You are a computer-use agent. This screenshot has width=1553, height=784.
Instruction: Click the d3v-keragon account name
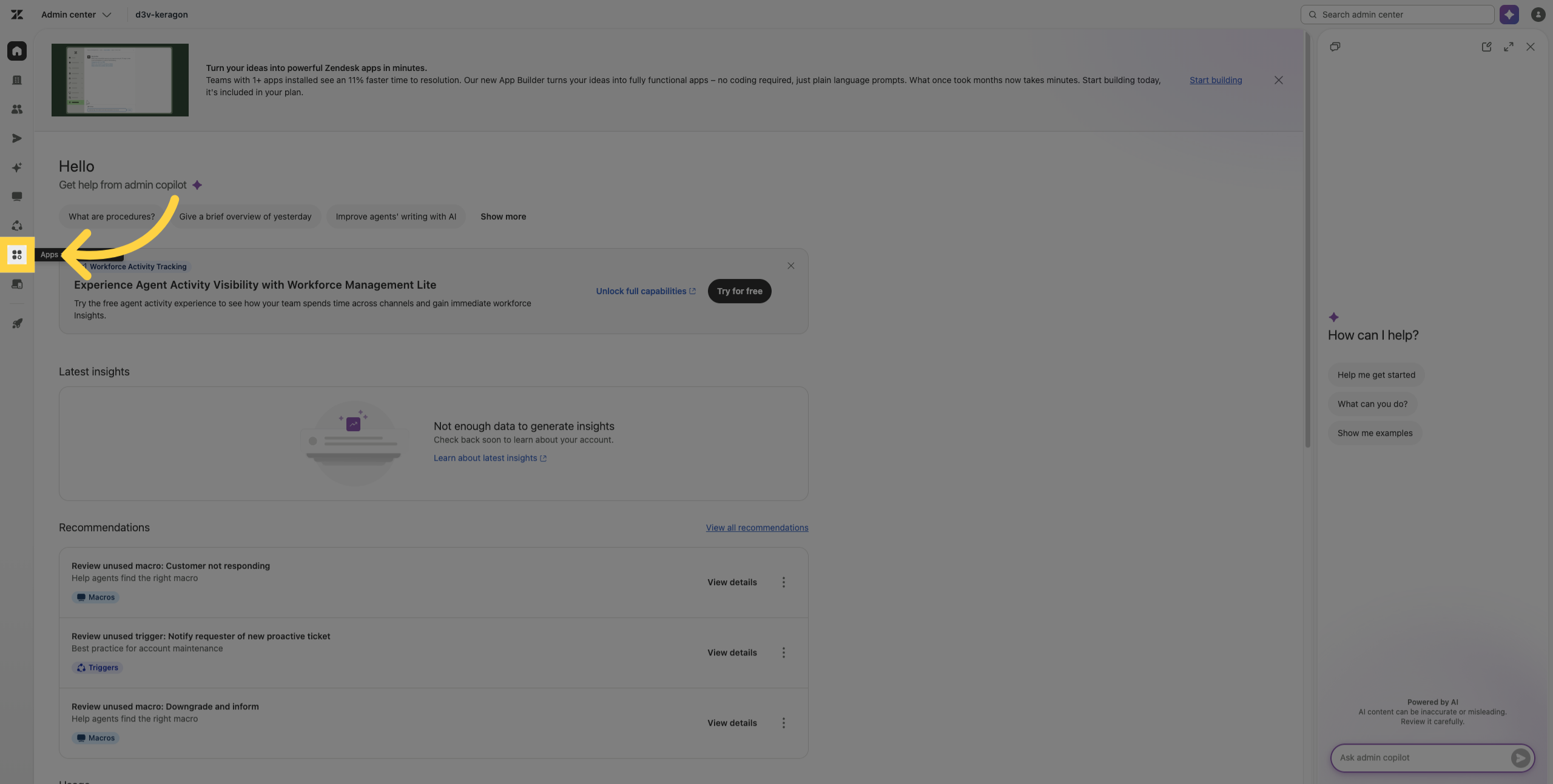161,15
